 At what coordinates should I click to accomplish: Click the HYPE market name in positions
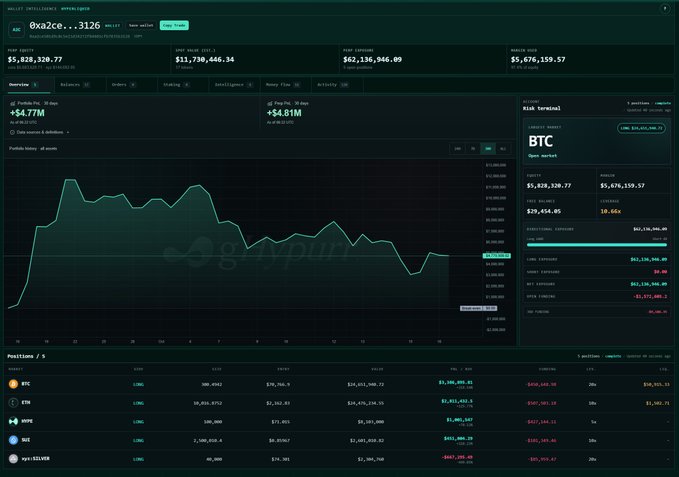[x=27, y=421]
